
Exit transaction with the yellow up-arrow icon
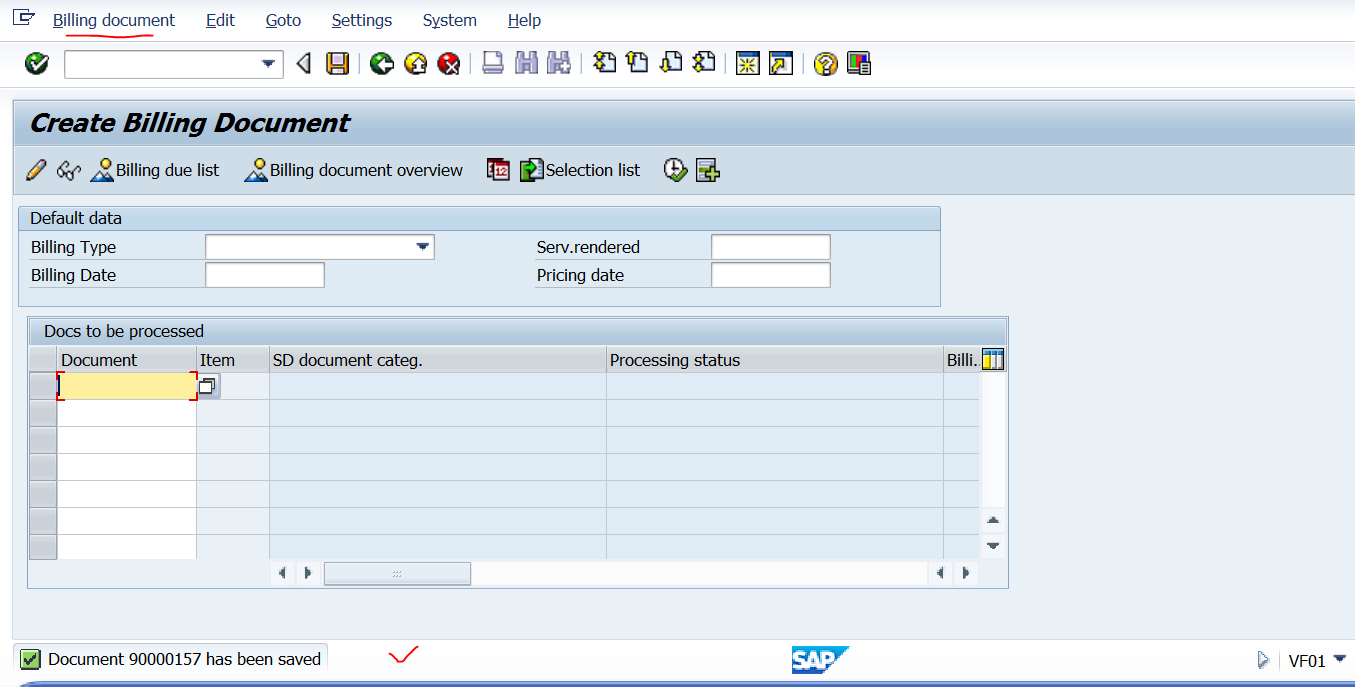415,62
